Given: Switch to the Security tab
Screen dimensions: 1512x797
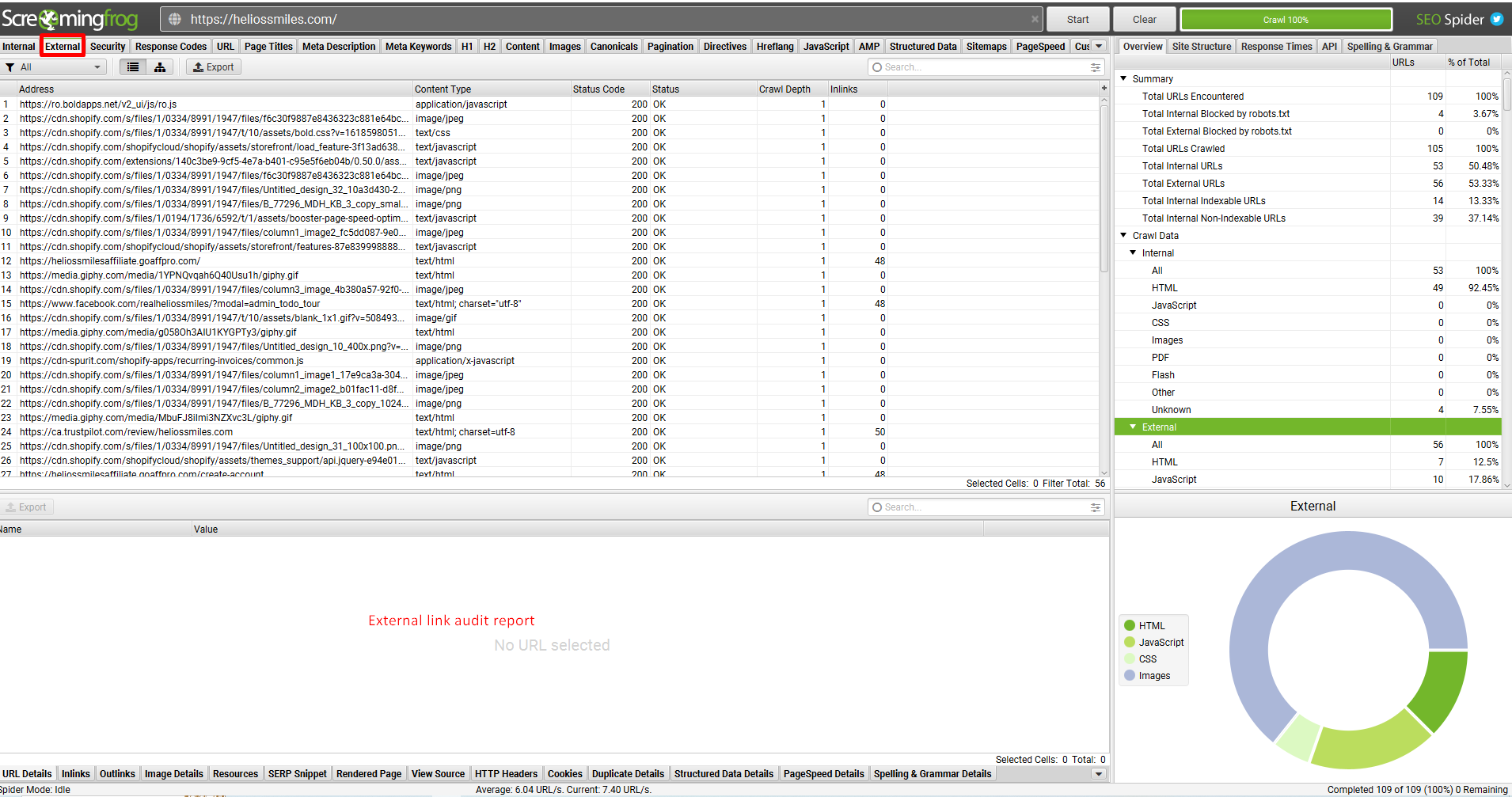Looking at the screenshot, I should pos(108,46).
